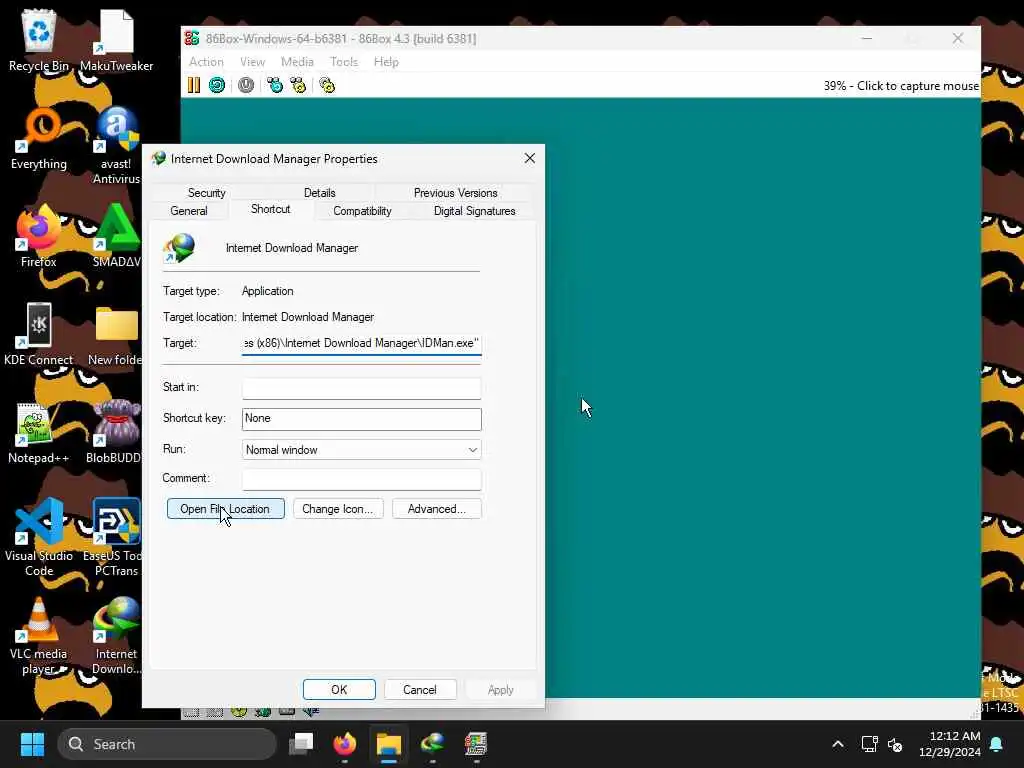Select Internet Download Manager desktop shortcut
The height and width of the screenshot is (768, 1024).
click(116, 635)
